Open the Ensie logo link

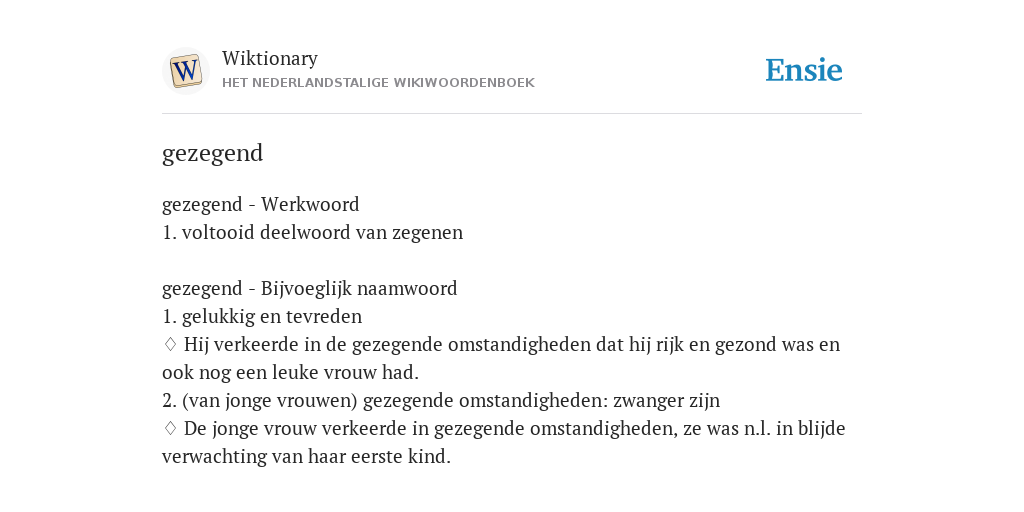(x=803, y=71)
